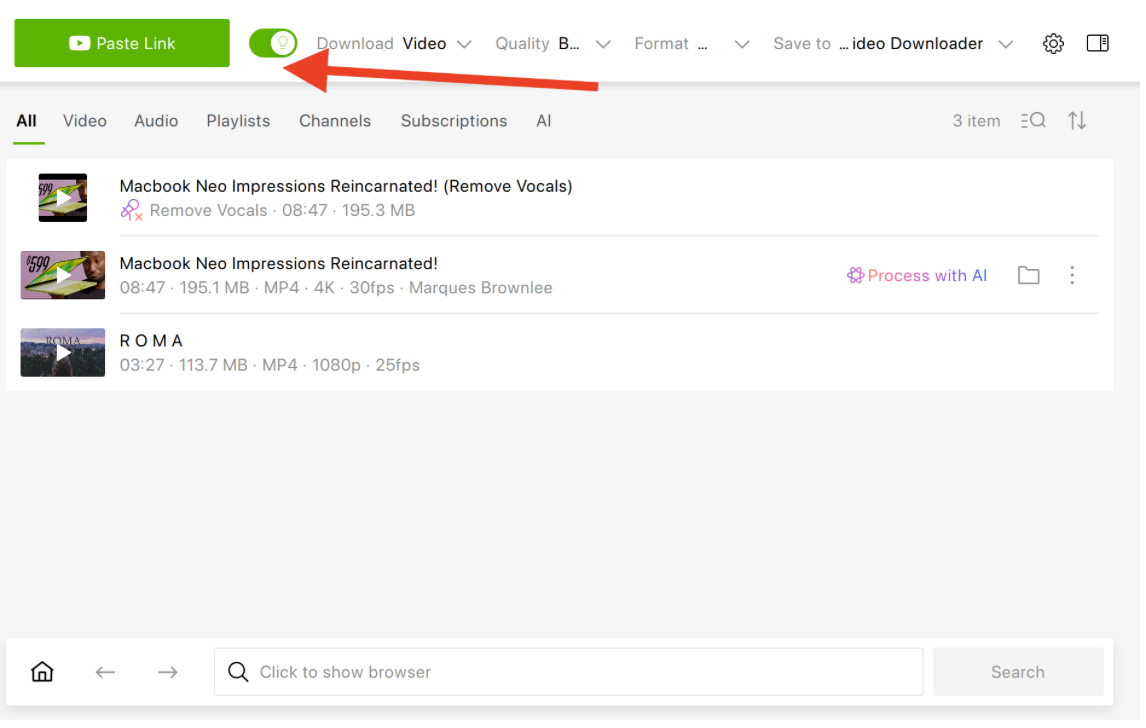Screen dimensions: 1146x728
Task: Click '03:27 · 113.7 MB · MP4 · 1080p' details
Action: click(x=240, y=365)
